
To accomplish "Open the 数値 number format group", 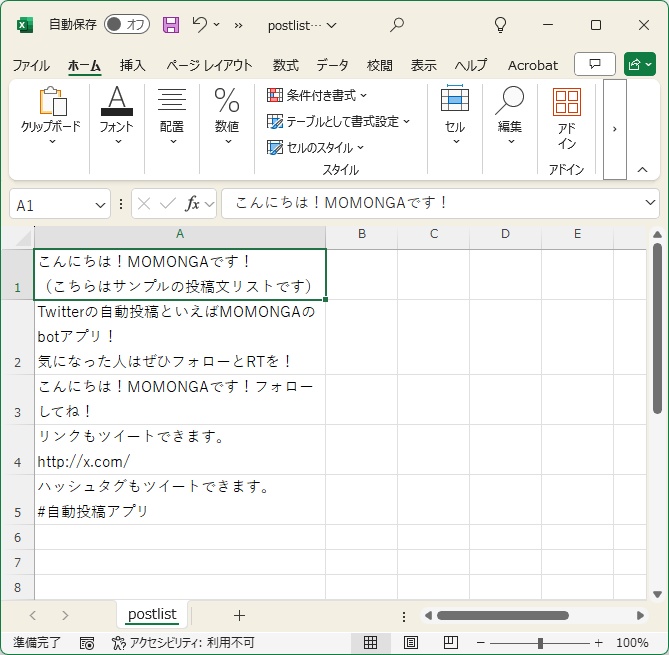I will pos(227,116).
